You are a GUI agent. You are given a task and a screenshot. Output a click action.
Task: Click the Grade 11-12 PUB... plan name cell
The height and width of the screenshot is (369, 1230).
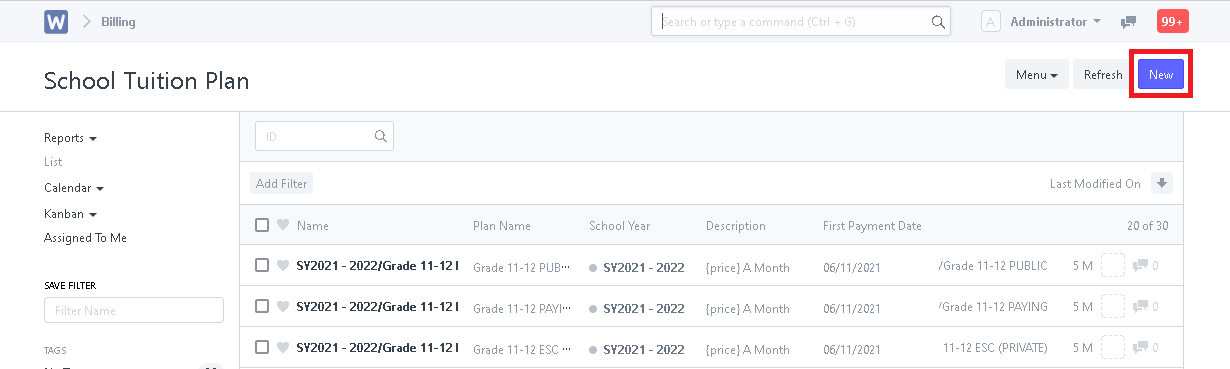pos(522,267)
